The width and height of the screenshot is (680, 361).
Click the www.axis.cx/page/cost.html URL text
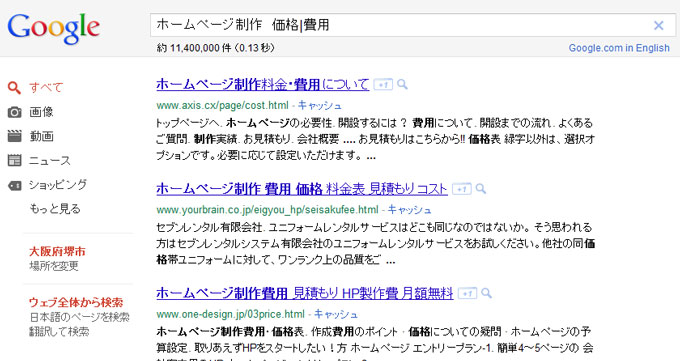pyautogui.click(x=222, y=105)
